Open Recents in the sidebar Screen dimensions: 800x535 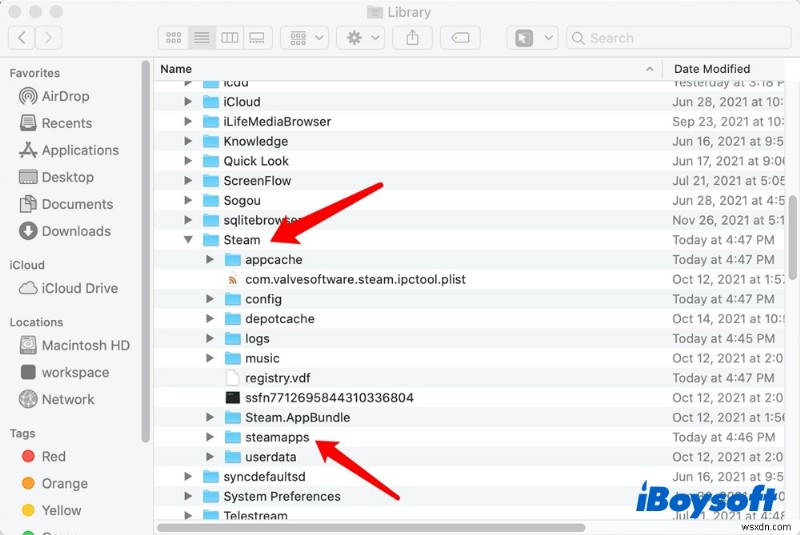point(56,123)
